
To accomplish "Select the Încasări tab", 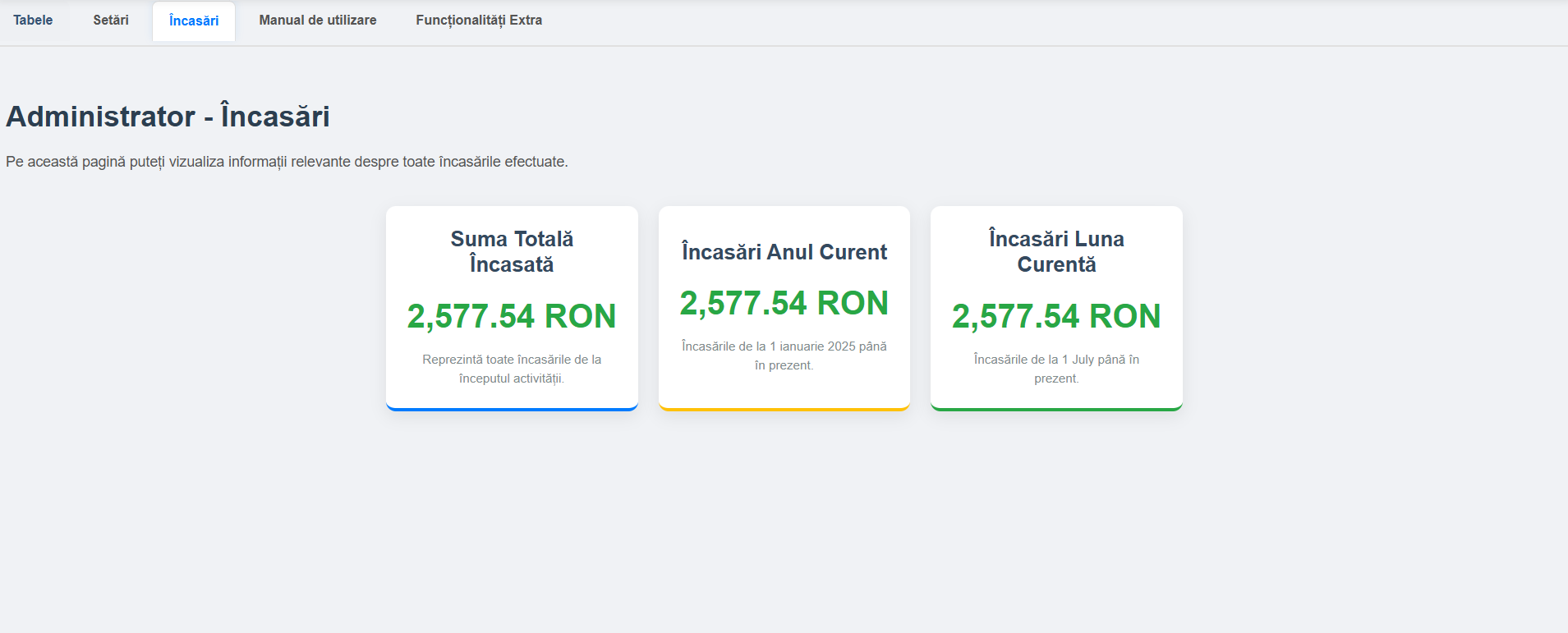I will tap(194, 21).
